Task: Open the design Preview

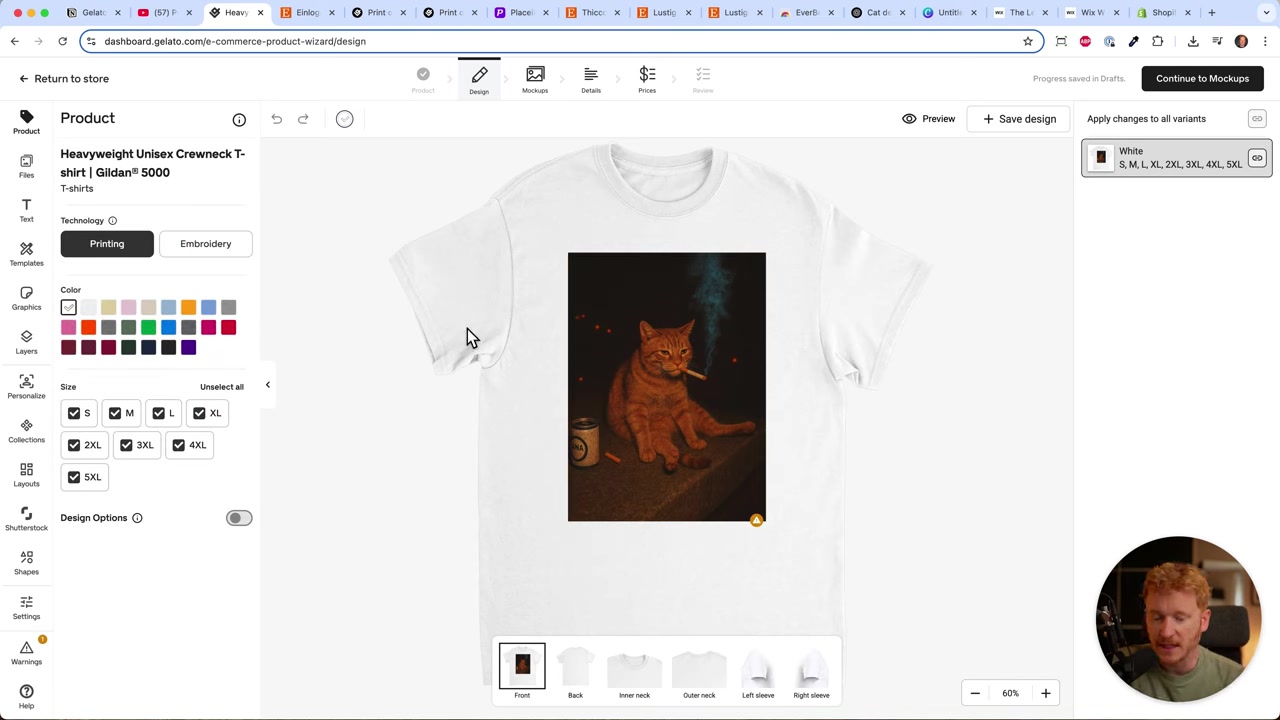Action: click(x=929, y=119)
